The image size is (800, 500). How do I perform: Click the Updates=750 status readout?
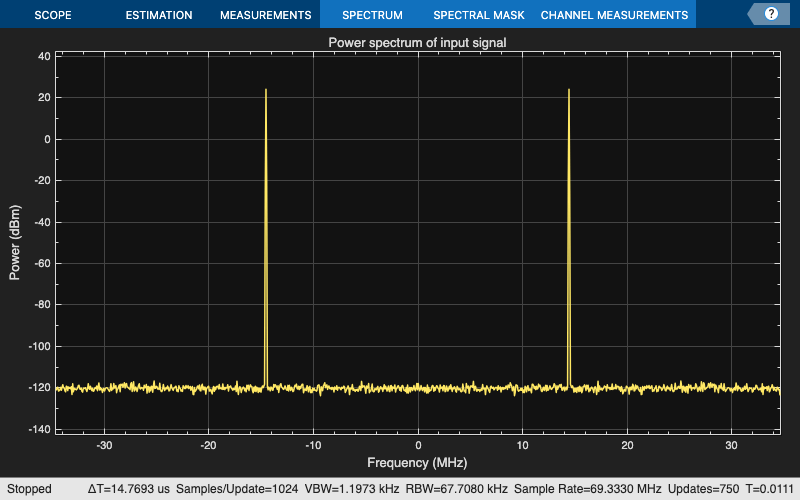point(703,489)
